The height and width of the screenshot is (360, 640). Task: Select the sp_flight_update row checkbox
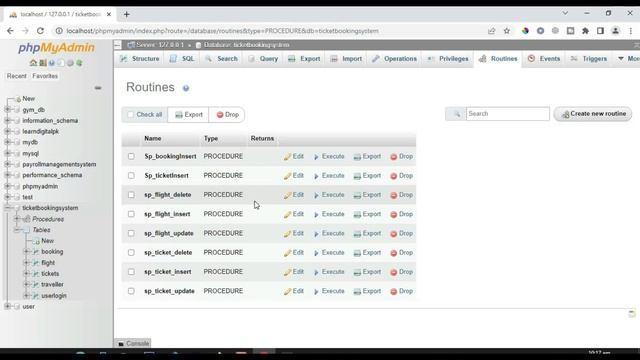click(x=131, y=233)
